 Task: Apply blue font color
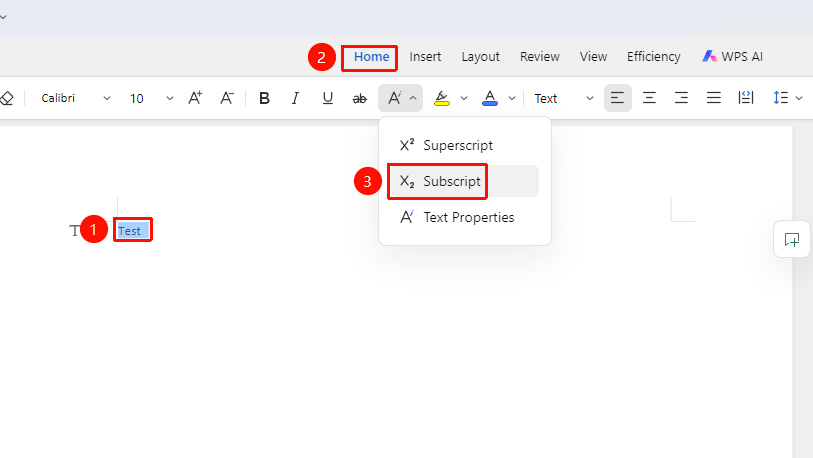coord(489,98)
